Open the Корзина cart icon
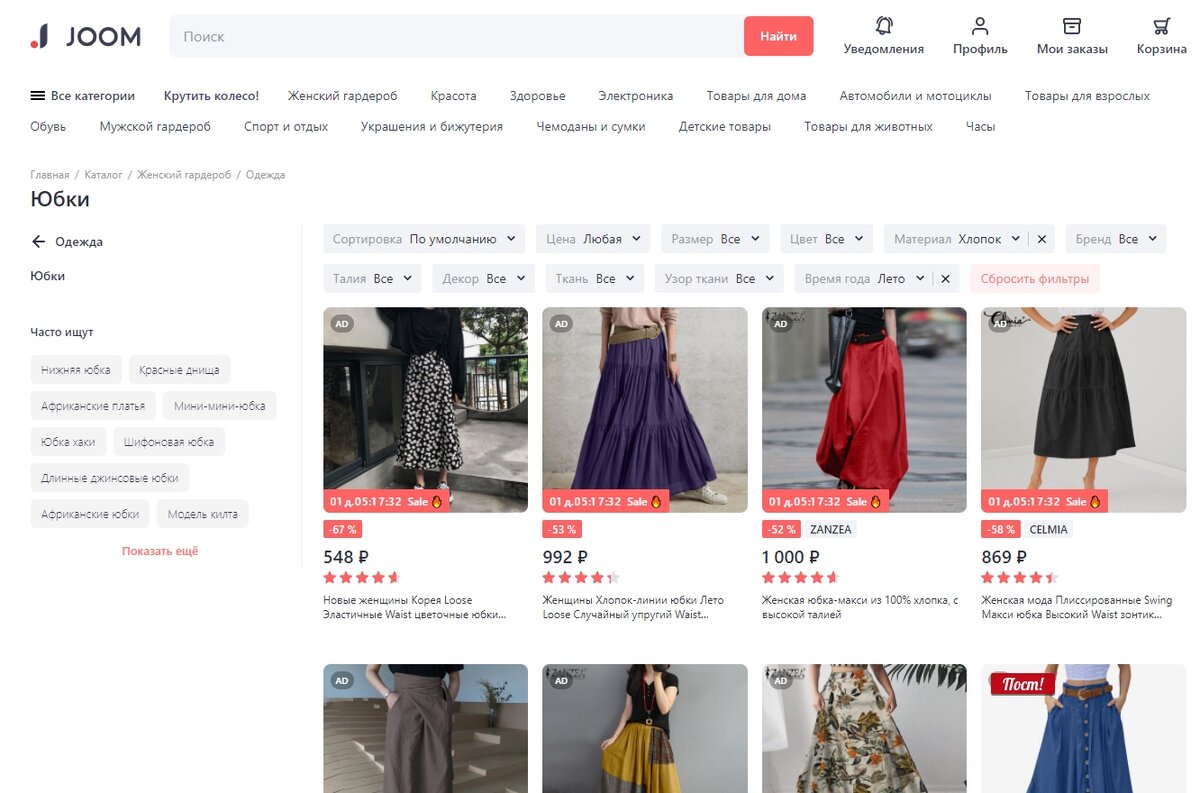 [1161, 26]
